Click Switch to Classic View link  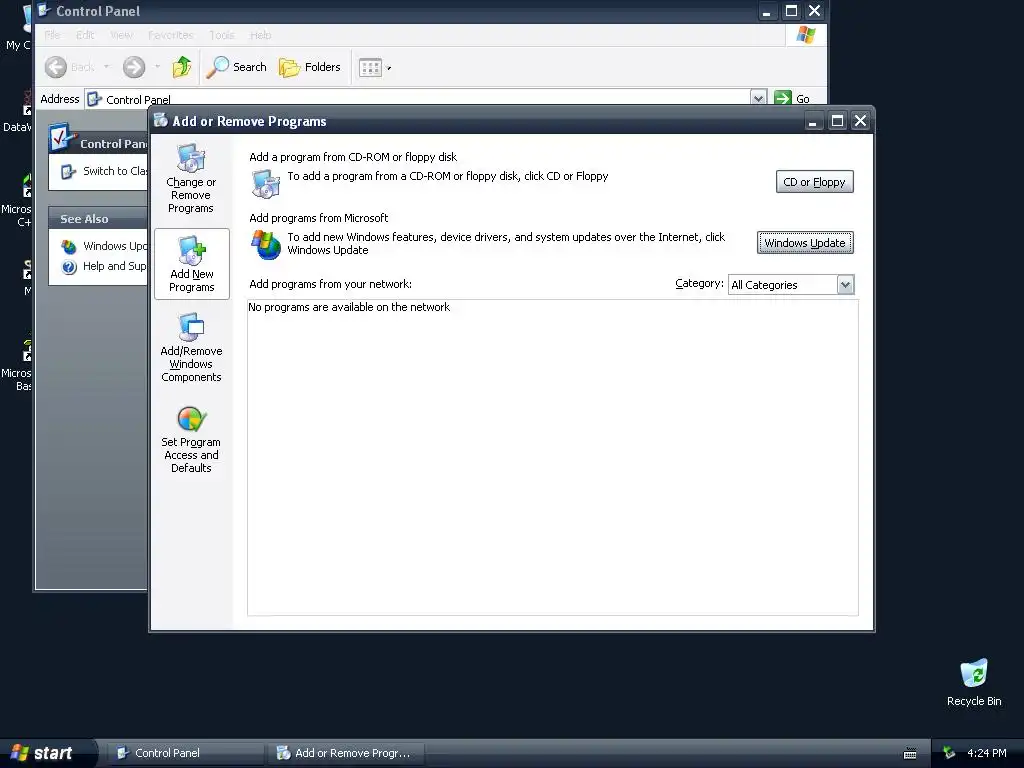[115, 171]
